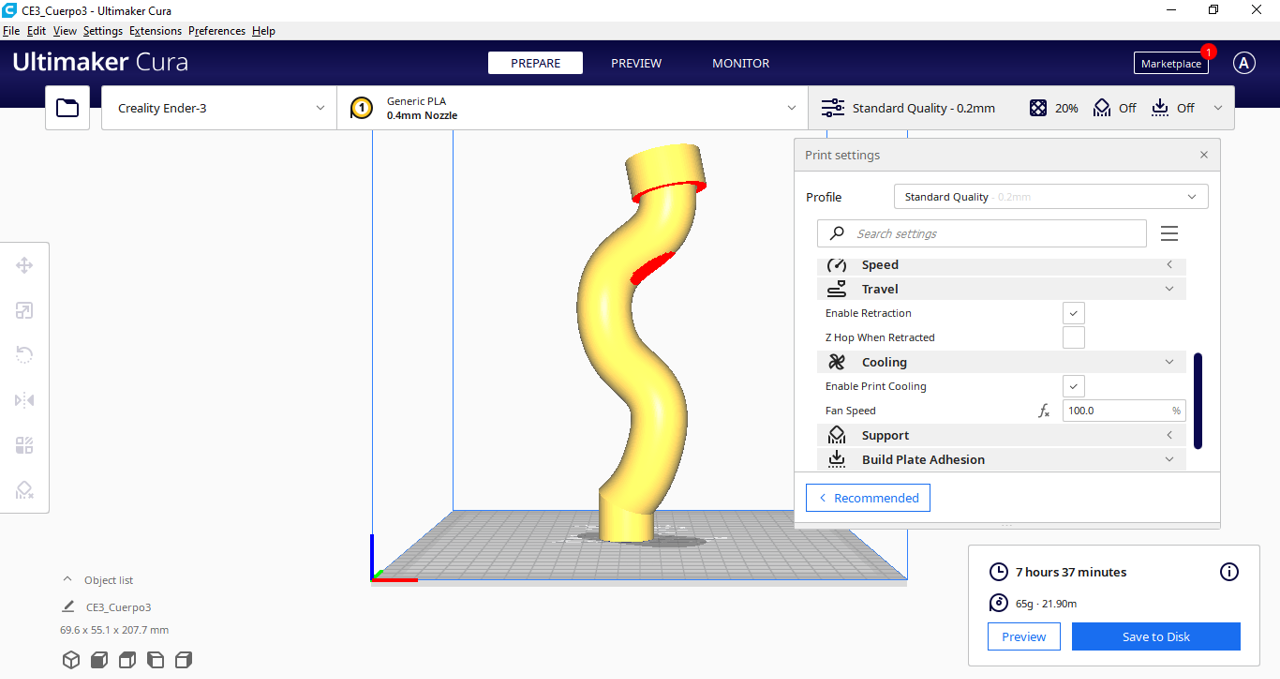Open Creality Ender-3 printer dropdown
Screen dimensions: 1280x679
pyautogui.click(x=219, y=108)
